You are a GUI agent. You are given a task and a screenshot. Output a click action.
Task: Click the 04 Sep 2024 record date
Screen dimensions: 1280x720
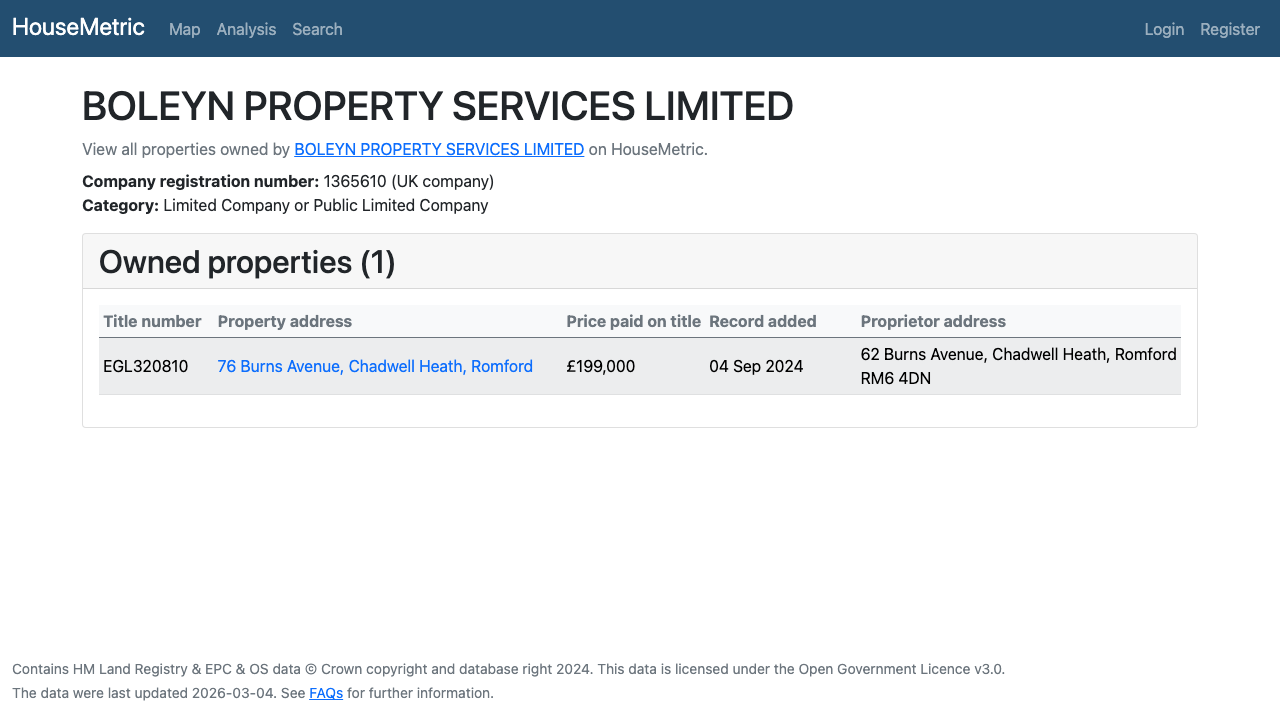[756, 366]
